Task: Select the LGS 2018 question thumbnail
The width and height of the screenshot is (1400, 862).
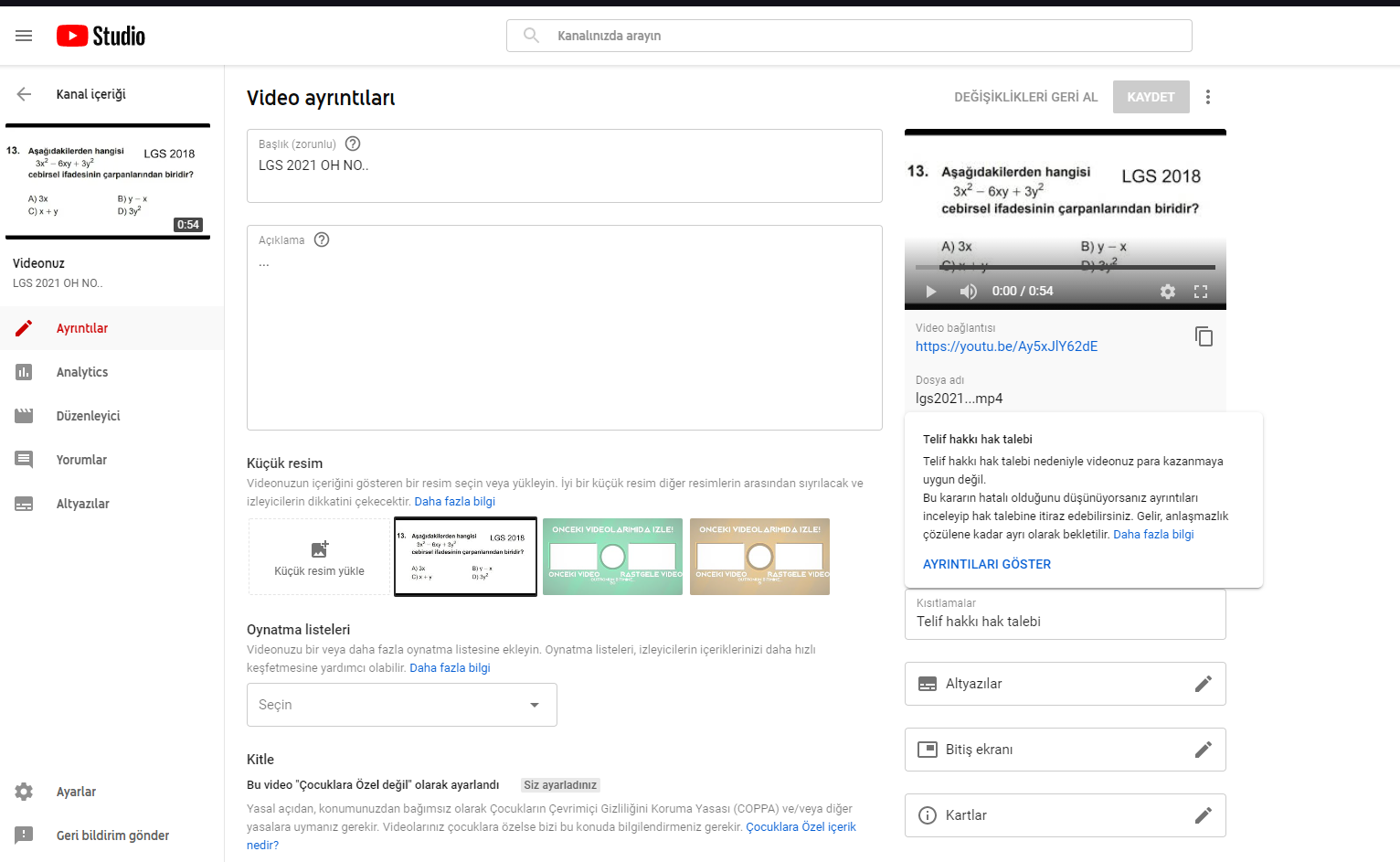Action: coord(466,557)
